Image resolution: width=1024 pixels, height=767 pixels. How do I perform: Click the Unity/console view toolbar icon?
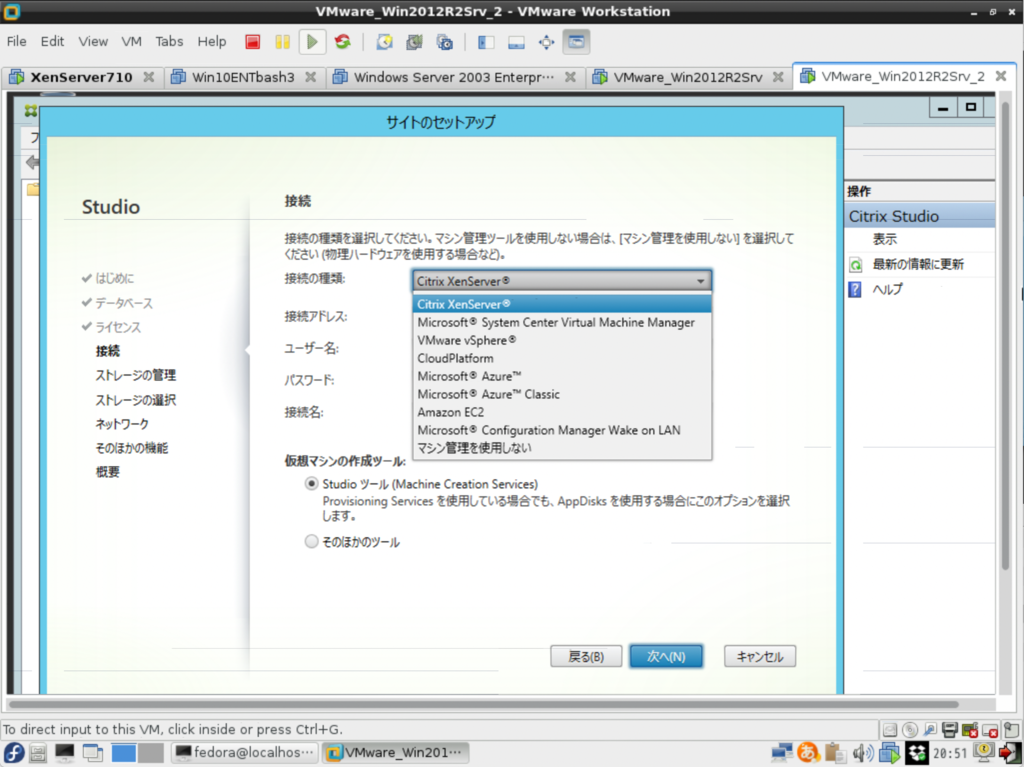pos(576,42)
